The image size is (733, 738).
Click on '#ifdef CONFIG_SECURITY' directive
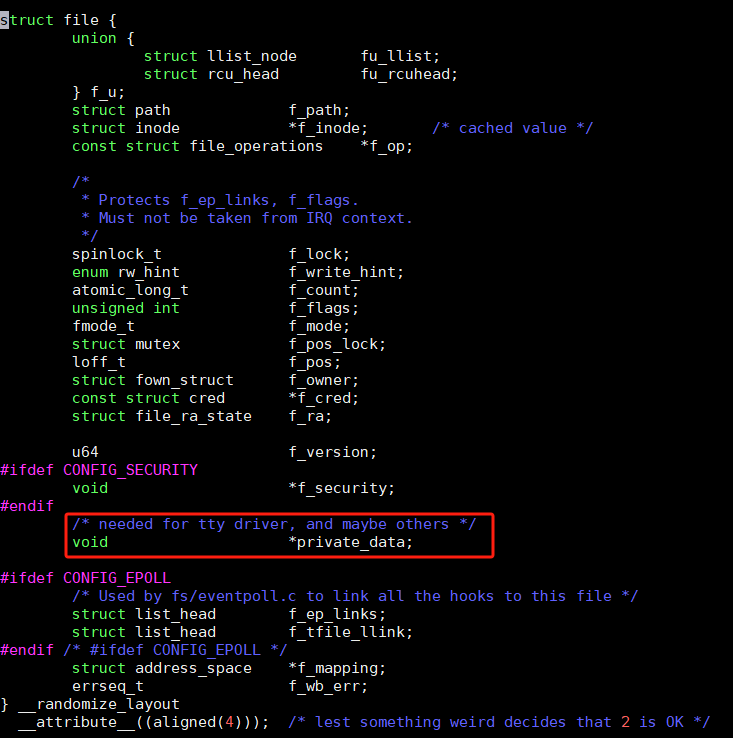99,470
